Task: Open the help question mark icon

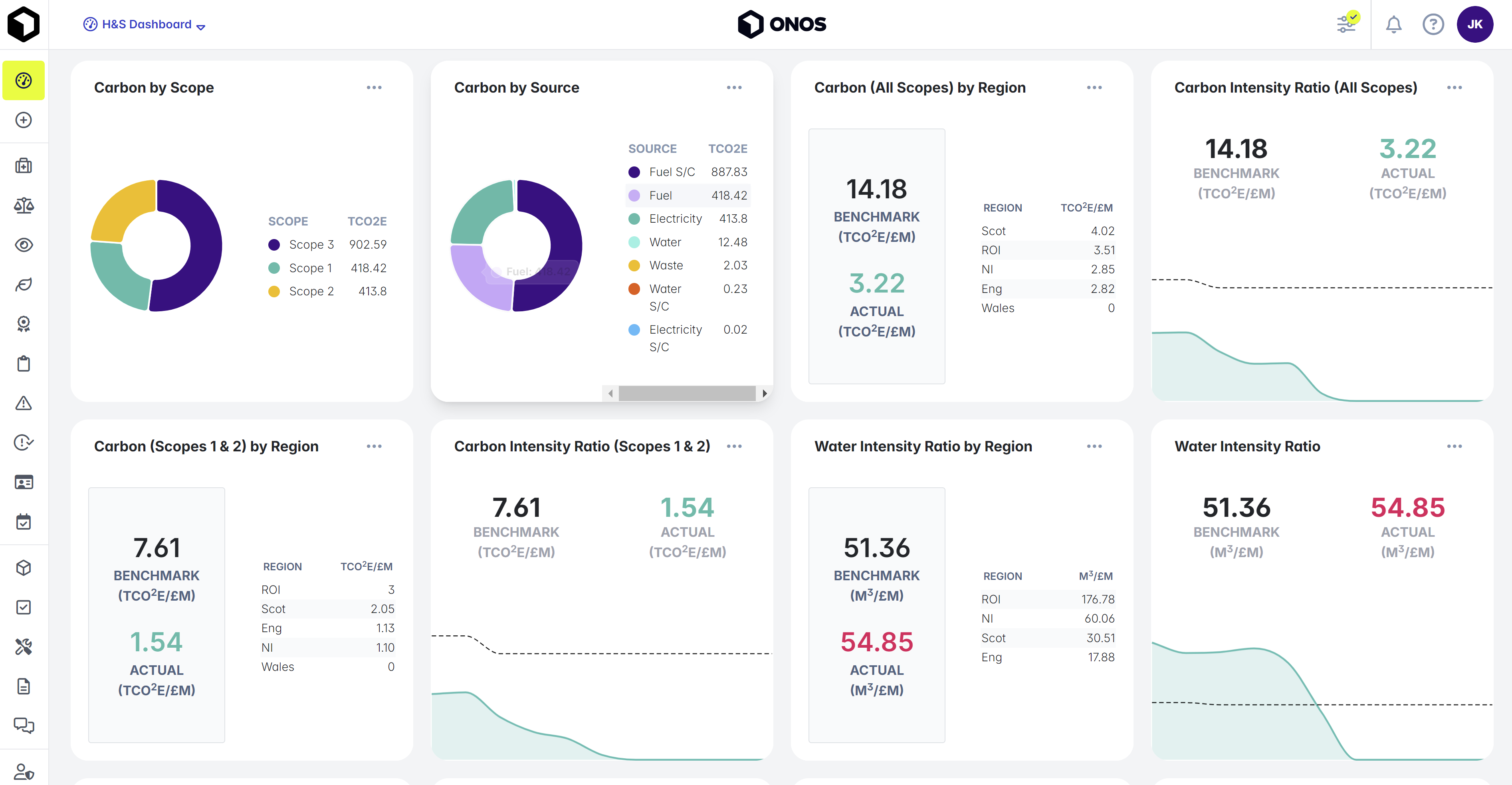Action: [1433, 25]
